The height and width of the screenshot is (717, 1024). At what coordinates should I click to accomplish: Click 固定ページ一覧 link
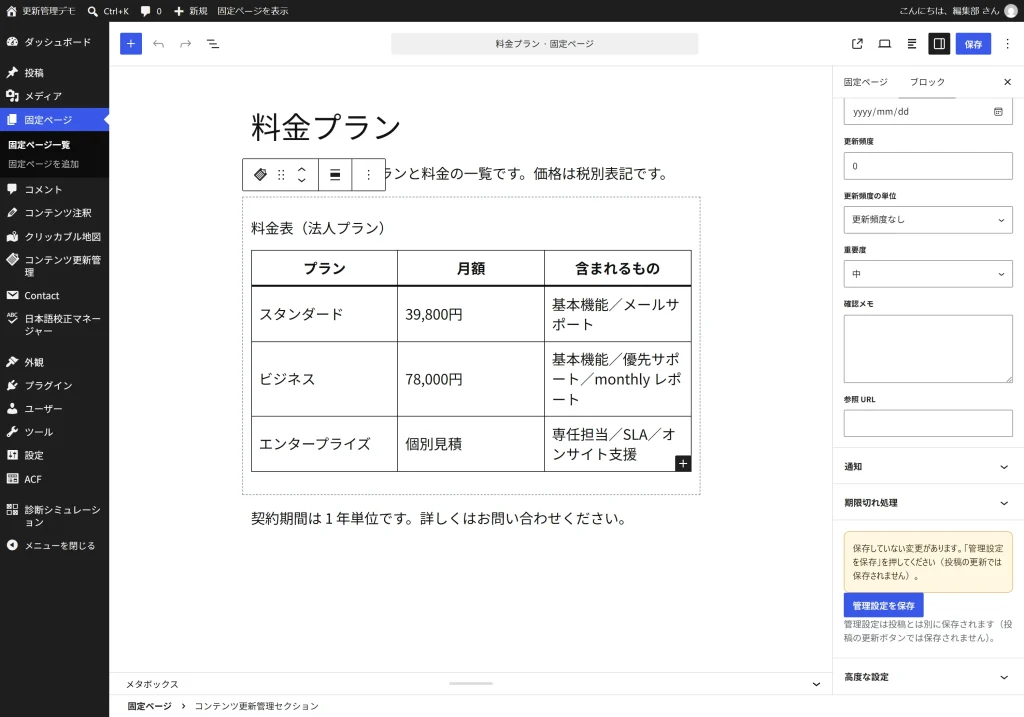39,145
